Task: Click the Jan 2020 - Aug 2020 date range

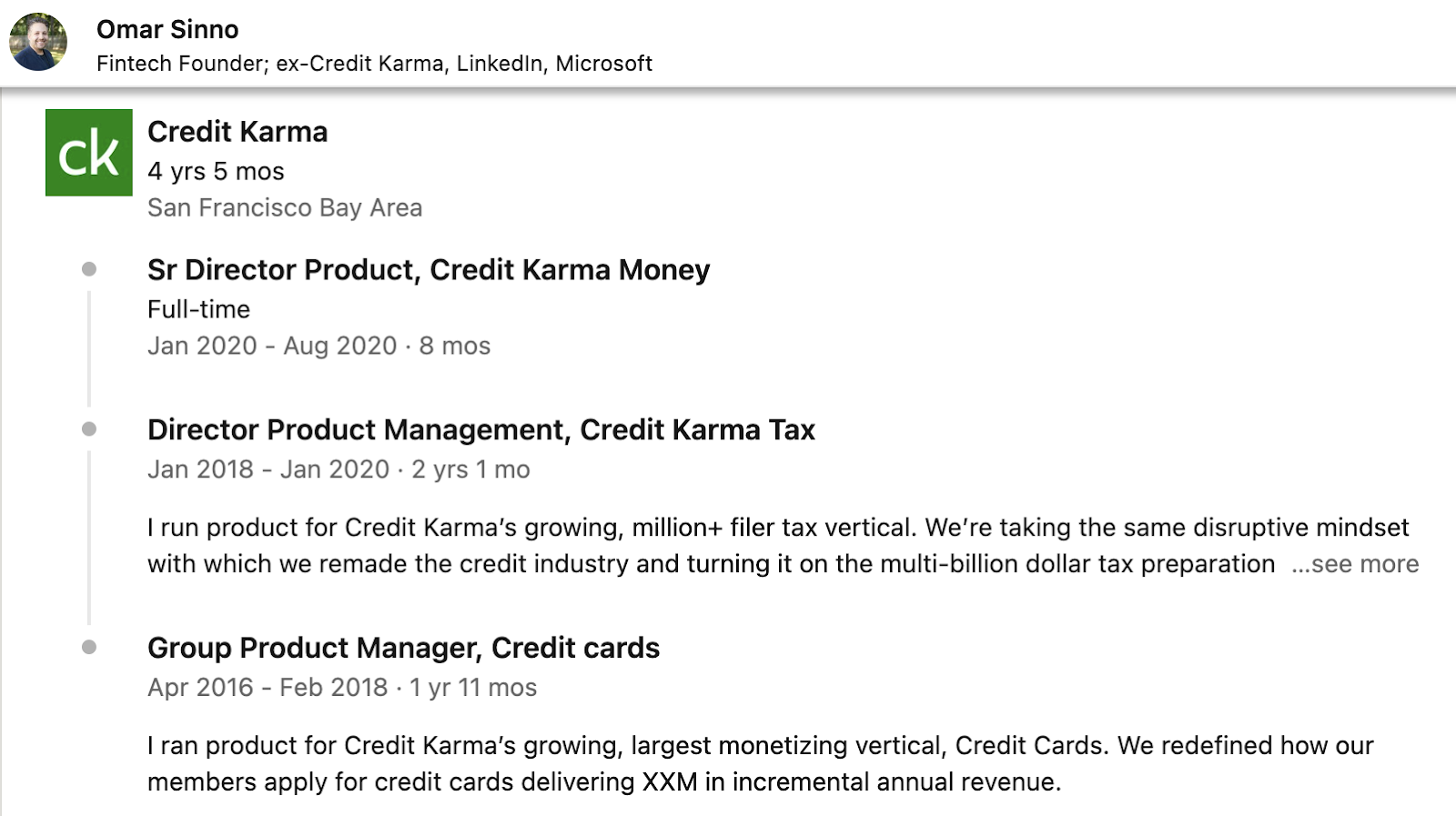Action: tap(272, 346)
